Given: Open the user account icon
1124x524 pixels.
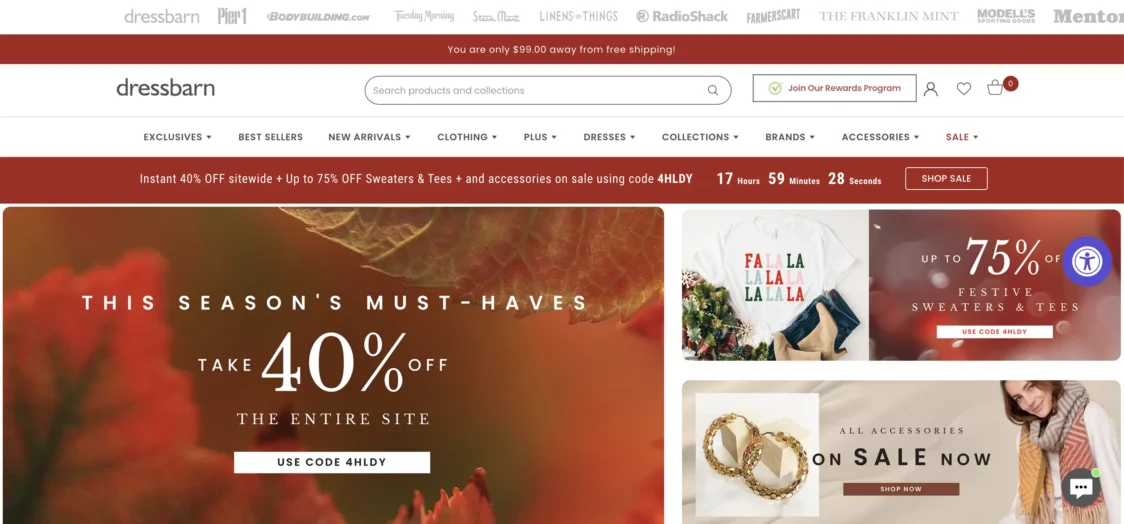Looking at the screenshot, I should (930, 89).
